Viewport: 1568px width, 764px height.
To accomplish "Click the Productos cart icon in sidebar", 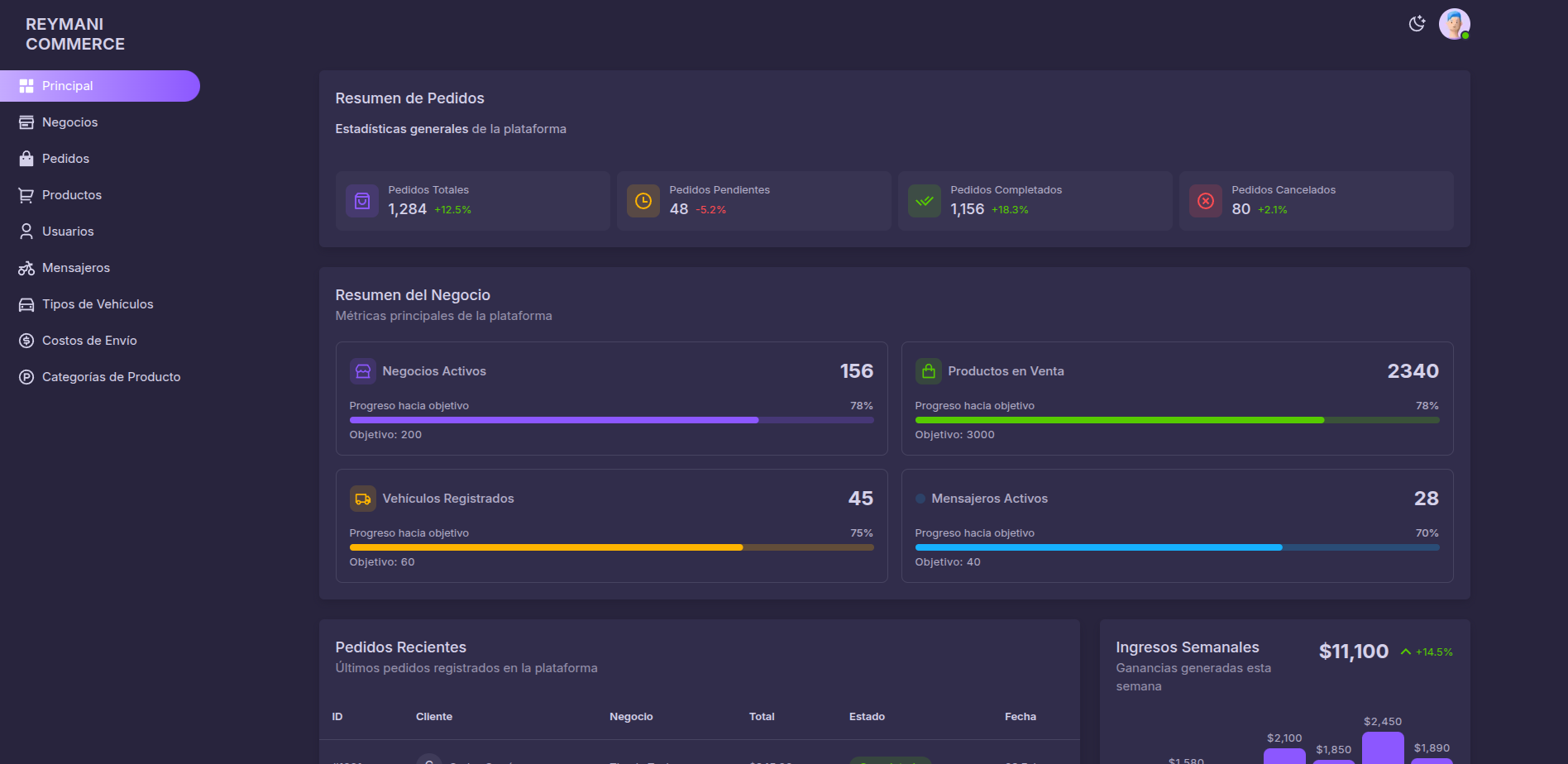I will coord(26,195).
